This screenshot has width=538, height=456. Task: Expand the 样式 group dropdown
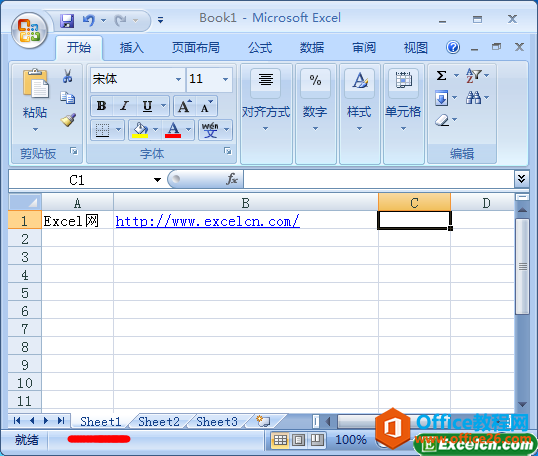pyautogui.click(x=359, y=129)
